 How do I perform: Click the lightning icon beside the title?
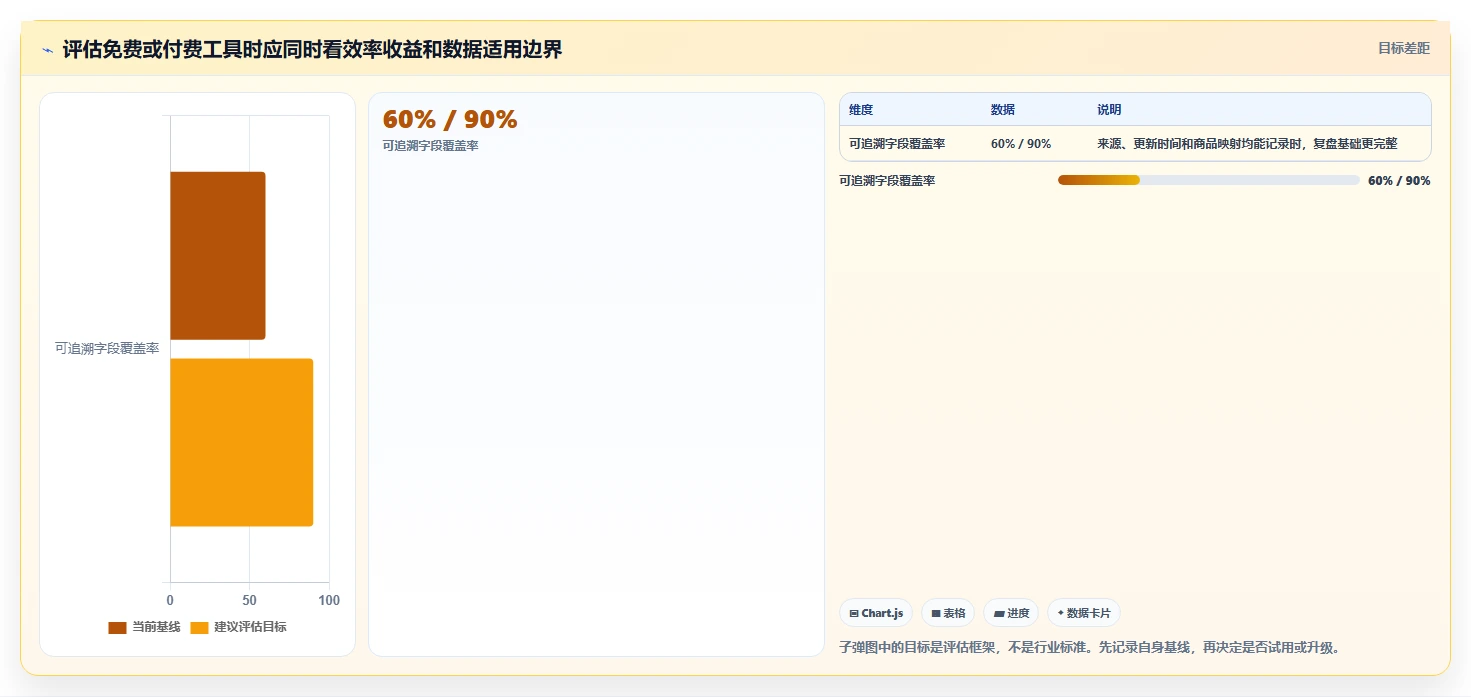[47, 50]
